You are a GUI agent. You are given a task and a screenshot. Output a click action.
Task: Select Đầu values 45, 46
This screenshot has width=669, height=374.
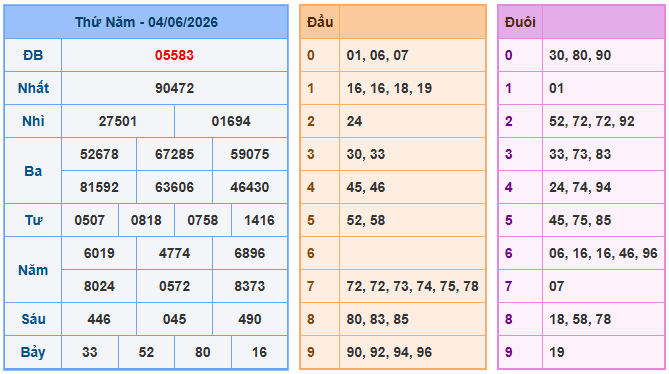pos(366,187)
